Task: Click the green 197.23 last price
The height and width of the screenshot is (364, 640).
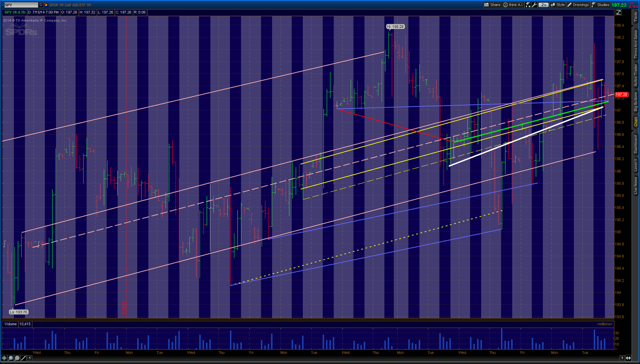Action: coord(619,5)
